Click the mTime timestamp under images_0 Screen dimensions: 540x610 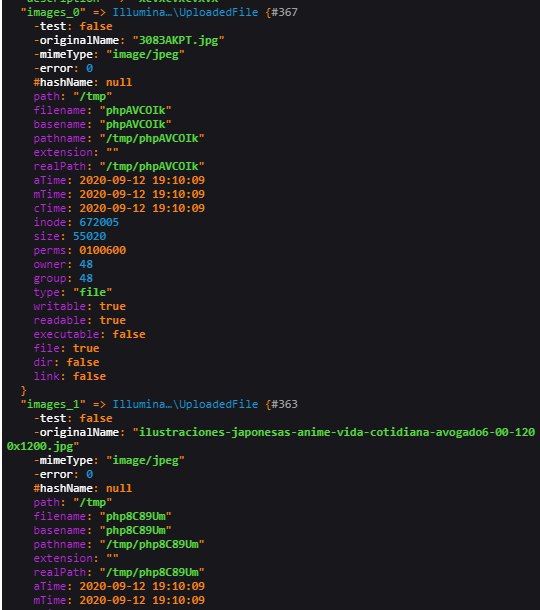142,195
